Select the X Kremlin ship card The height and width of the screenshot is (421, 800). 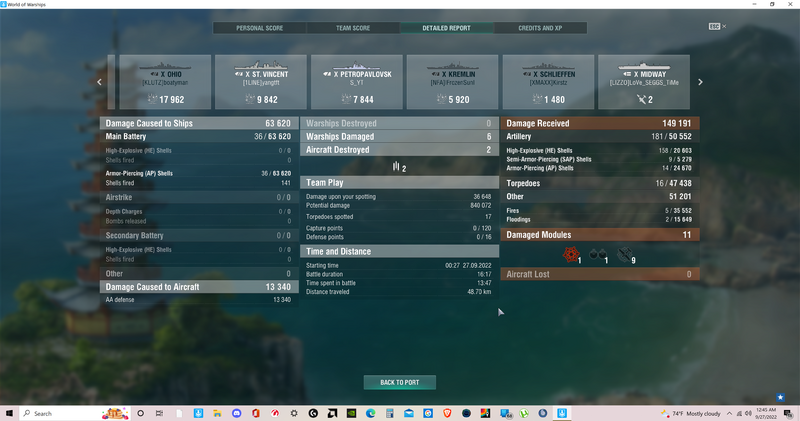point(453,82)
